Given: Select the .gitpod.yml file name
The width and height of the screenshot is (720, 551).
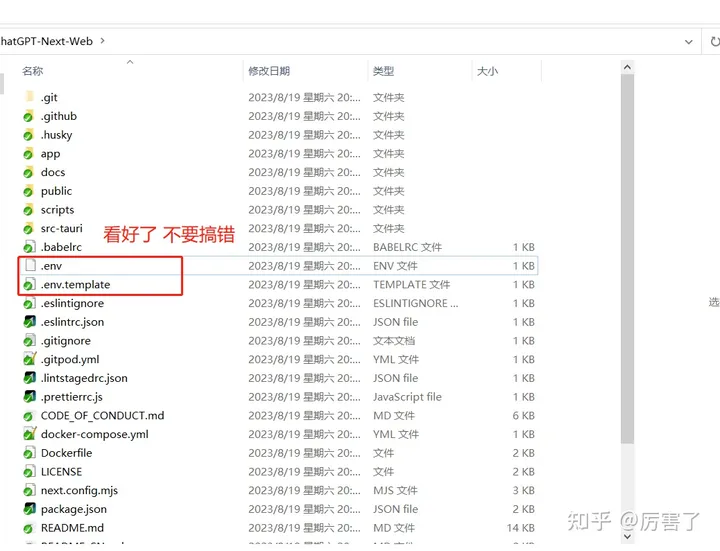Looking at the screenshot, I should coord(70,360).
